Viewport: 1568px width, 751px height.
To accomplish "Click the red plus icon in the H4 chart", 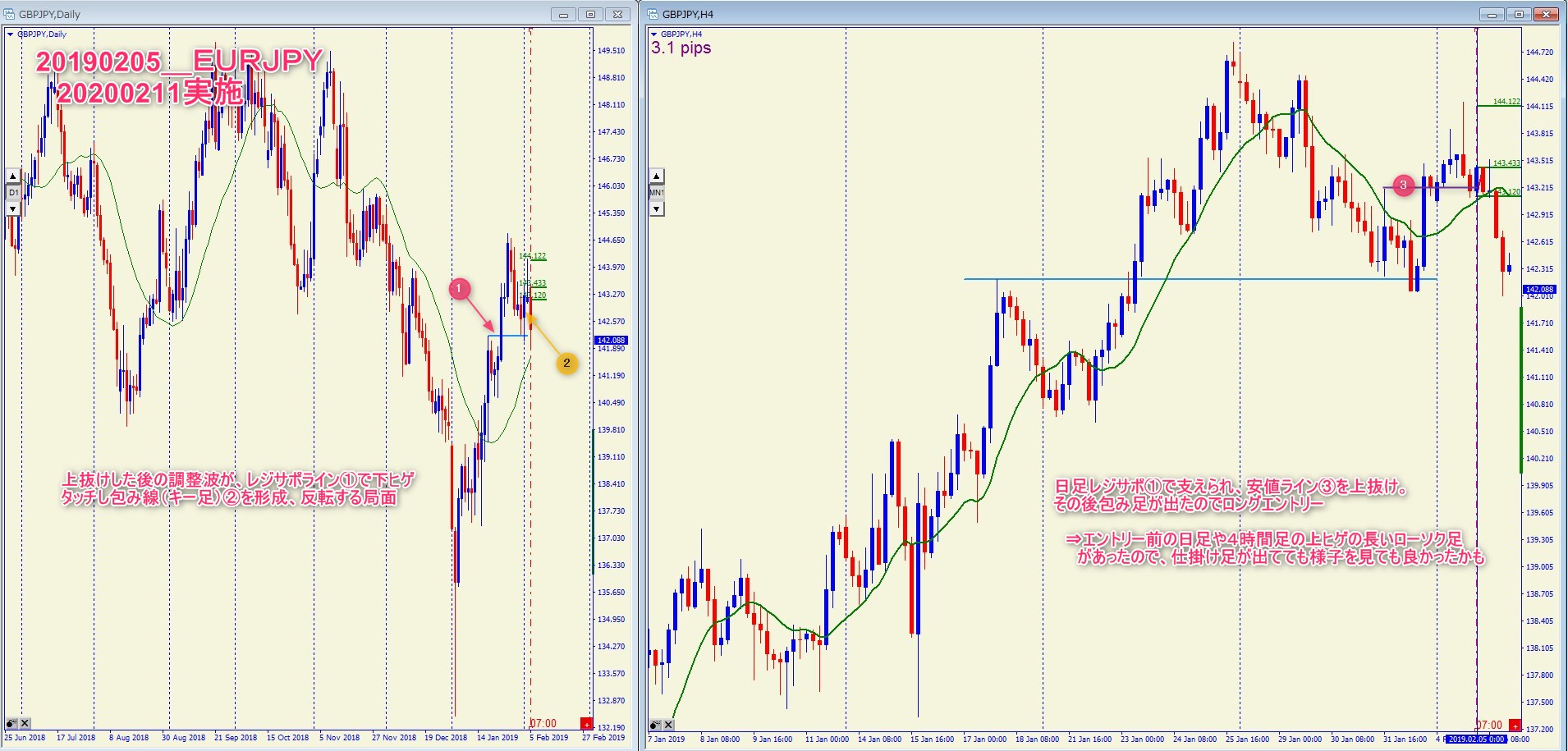I will (1515, 726).
